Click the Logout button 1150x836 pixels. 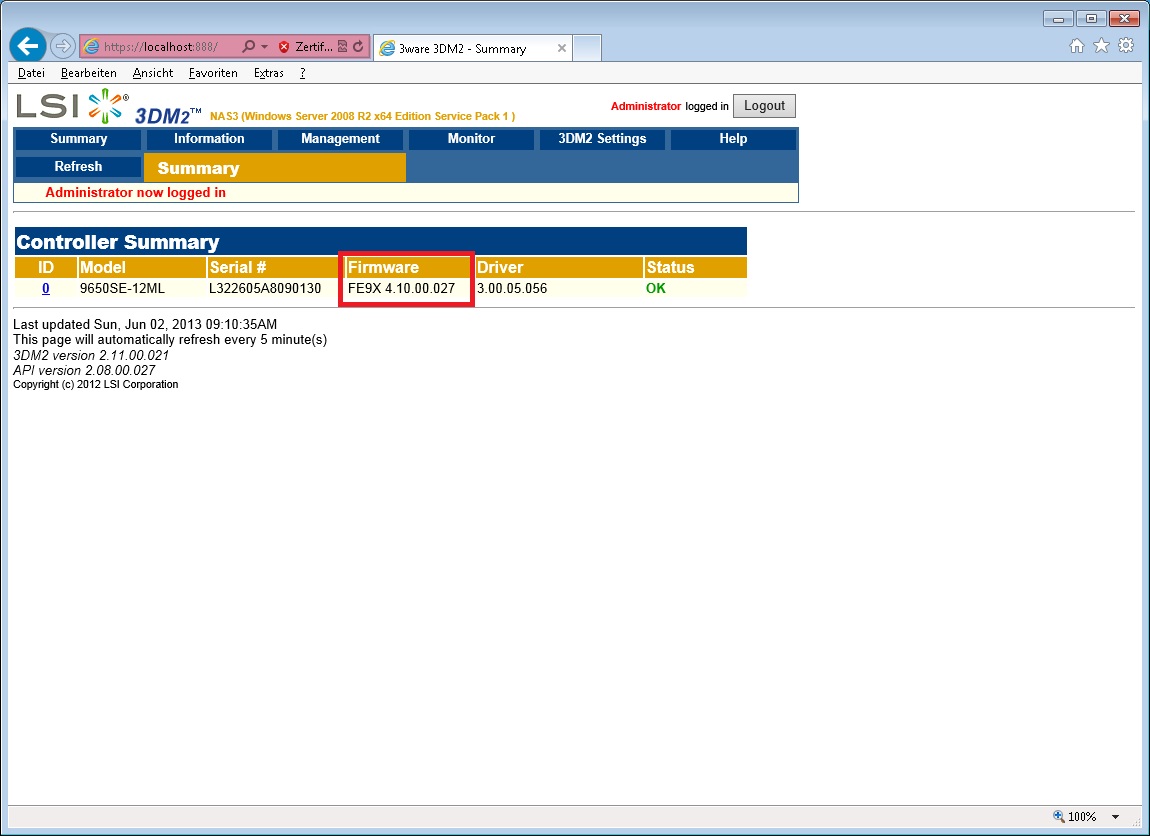764,106
